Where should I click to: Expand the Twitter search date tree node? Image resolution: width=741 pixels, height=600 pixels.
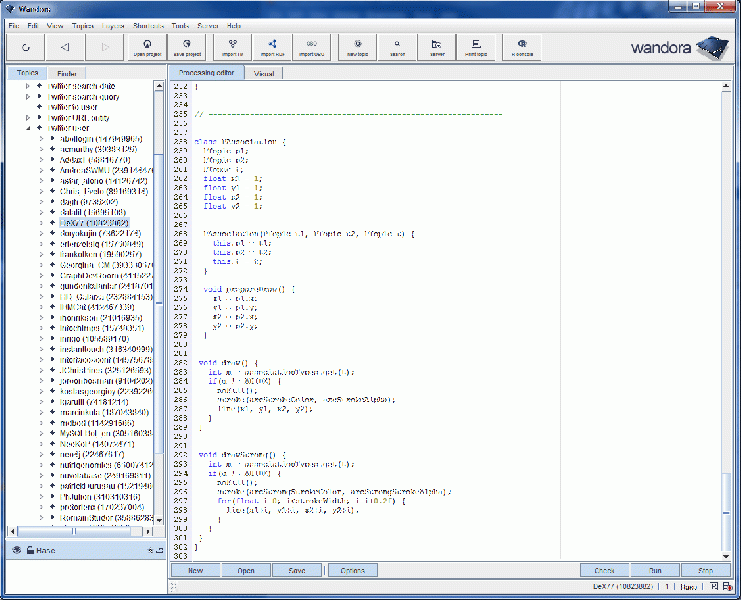(x=28, y=86)
